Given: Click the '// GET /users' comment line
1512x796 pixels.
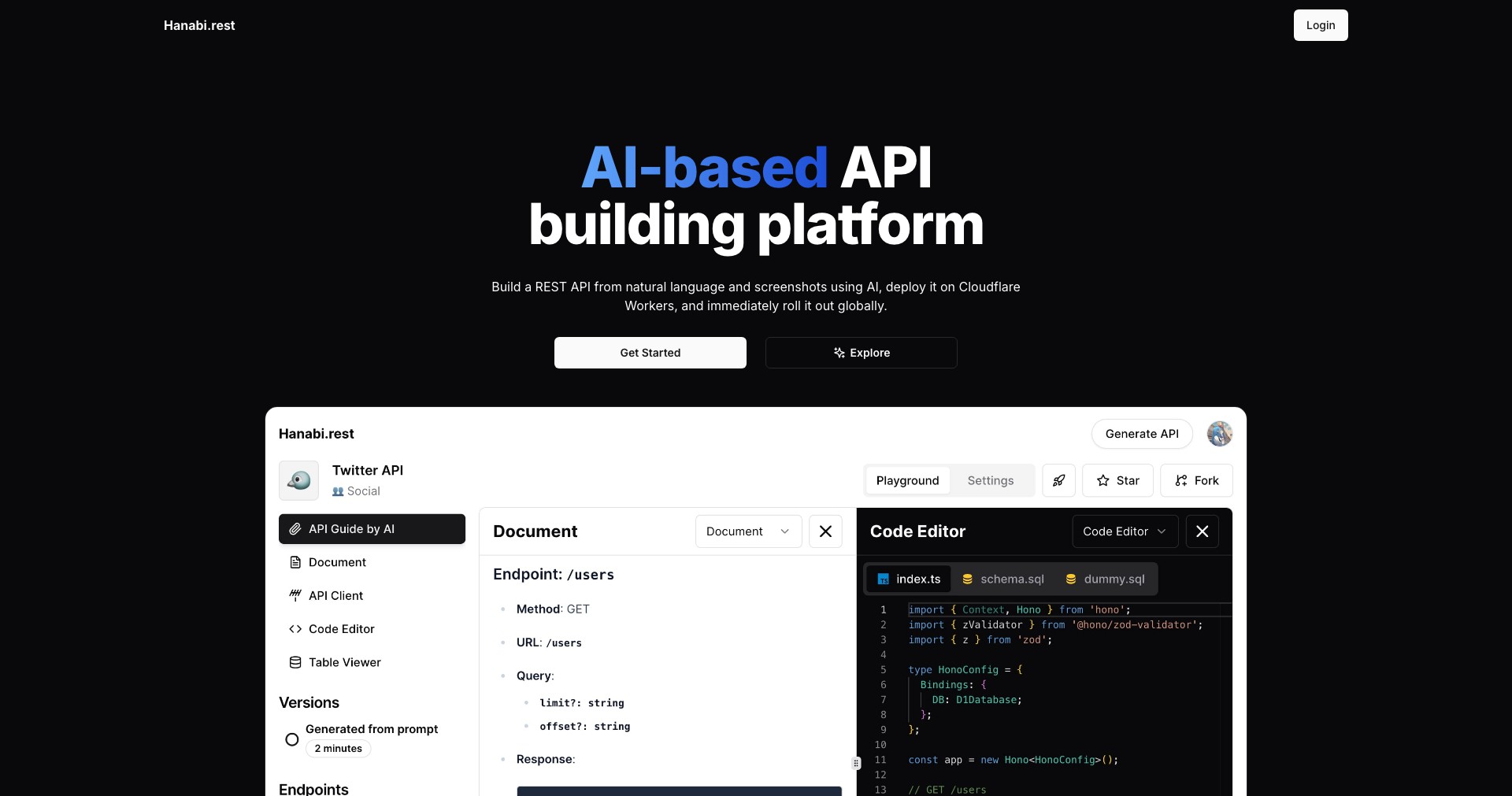Looking at the screenshot, I should tap(947, 789).
